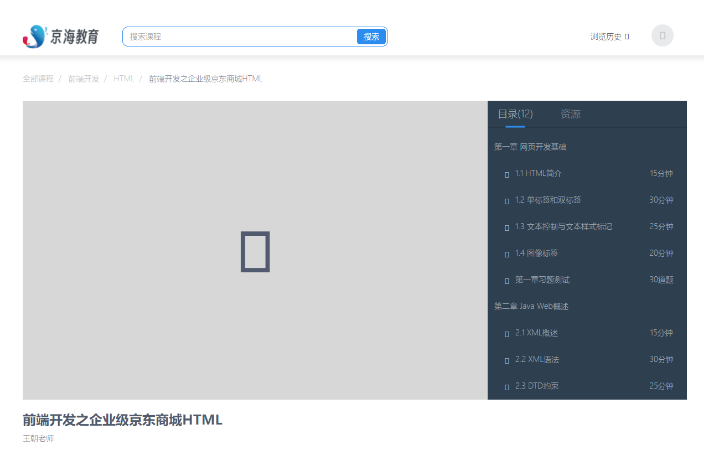Click the 京海教育 logo

[x=61, y=36]
